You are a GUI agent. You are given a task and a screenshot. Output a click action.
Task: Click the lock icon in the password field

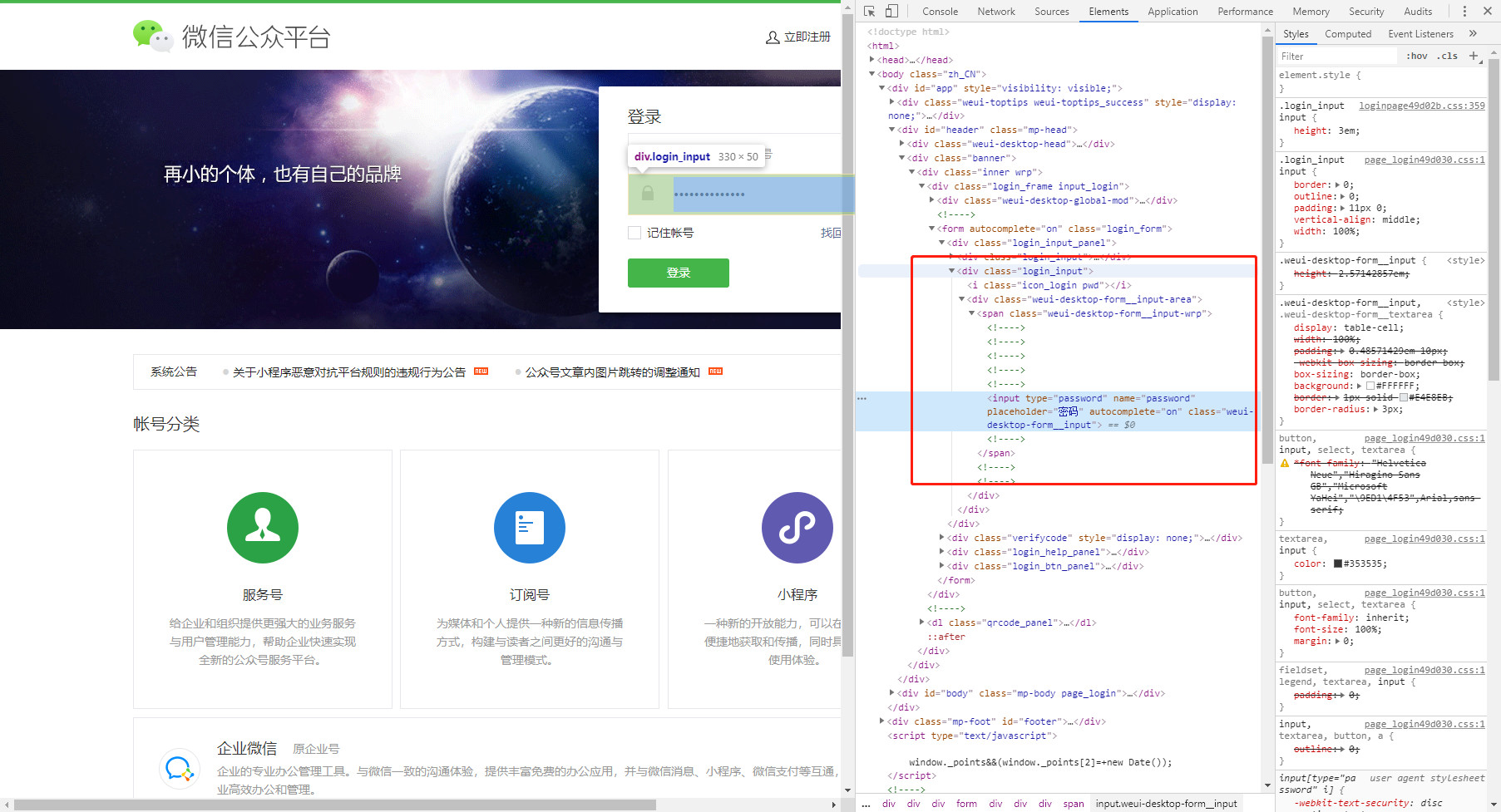647,194
